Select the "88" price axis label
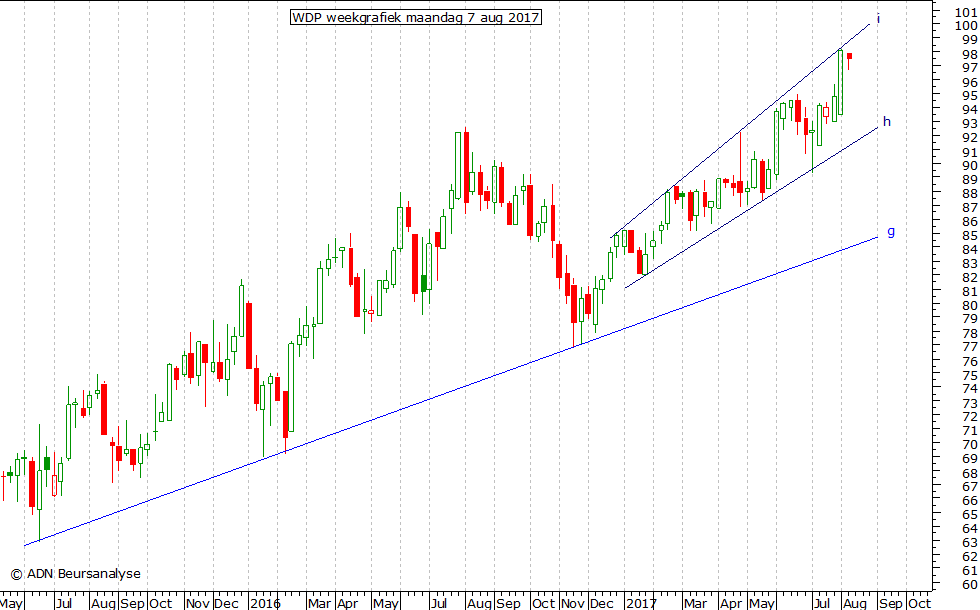 tap(970, 194)
